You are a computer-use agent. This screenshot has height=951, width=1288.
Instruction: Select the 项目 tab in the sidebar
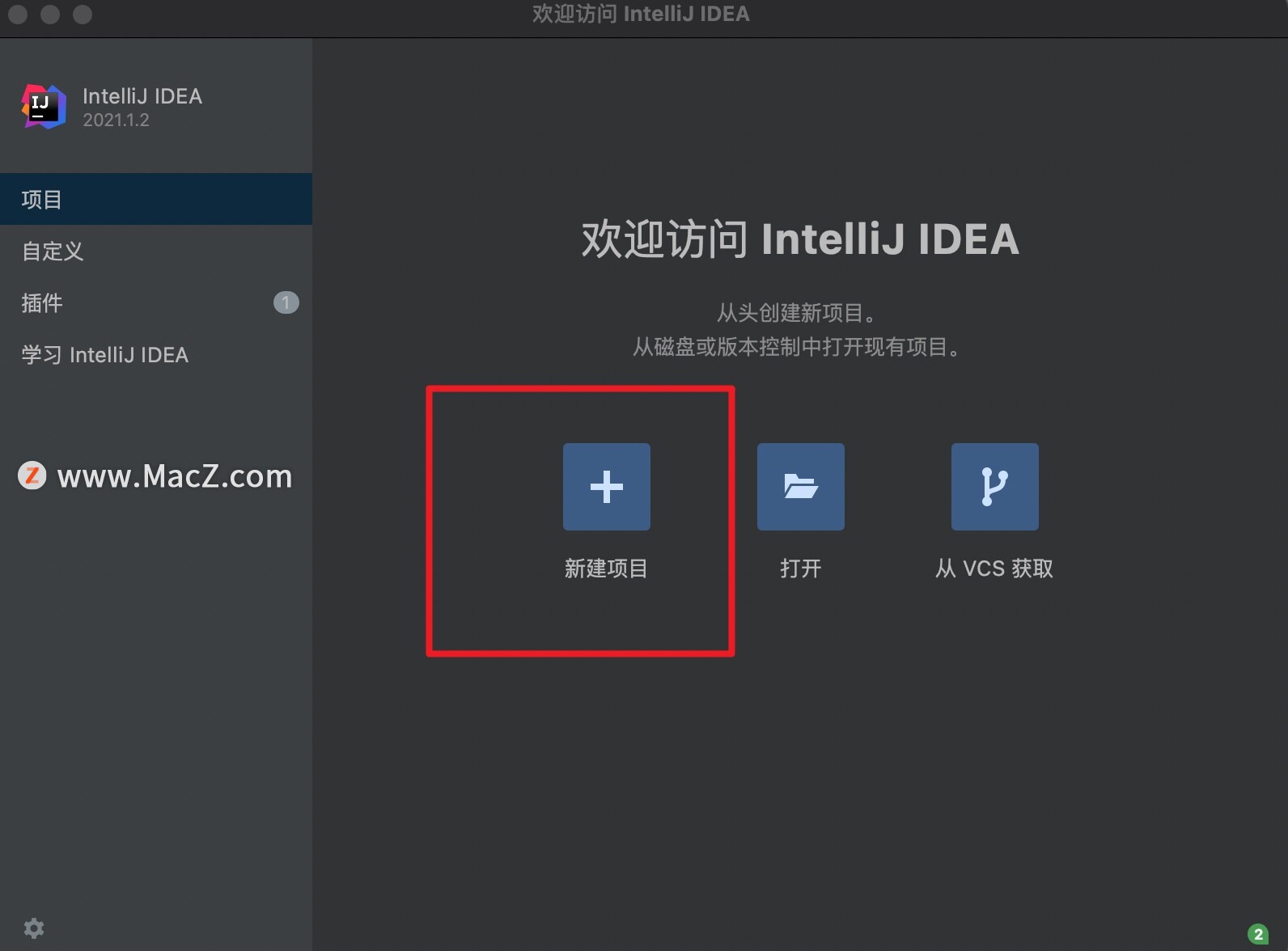tap(156, 199)
